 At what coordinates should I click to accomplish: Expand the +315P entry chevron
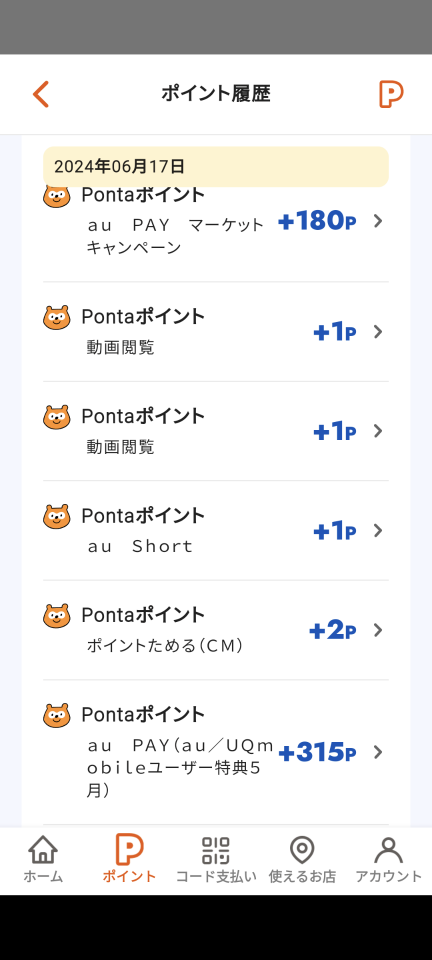(x=378, y=752)
